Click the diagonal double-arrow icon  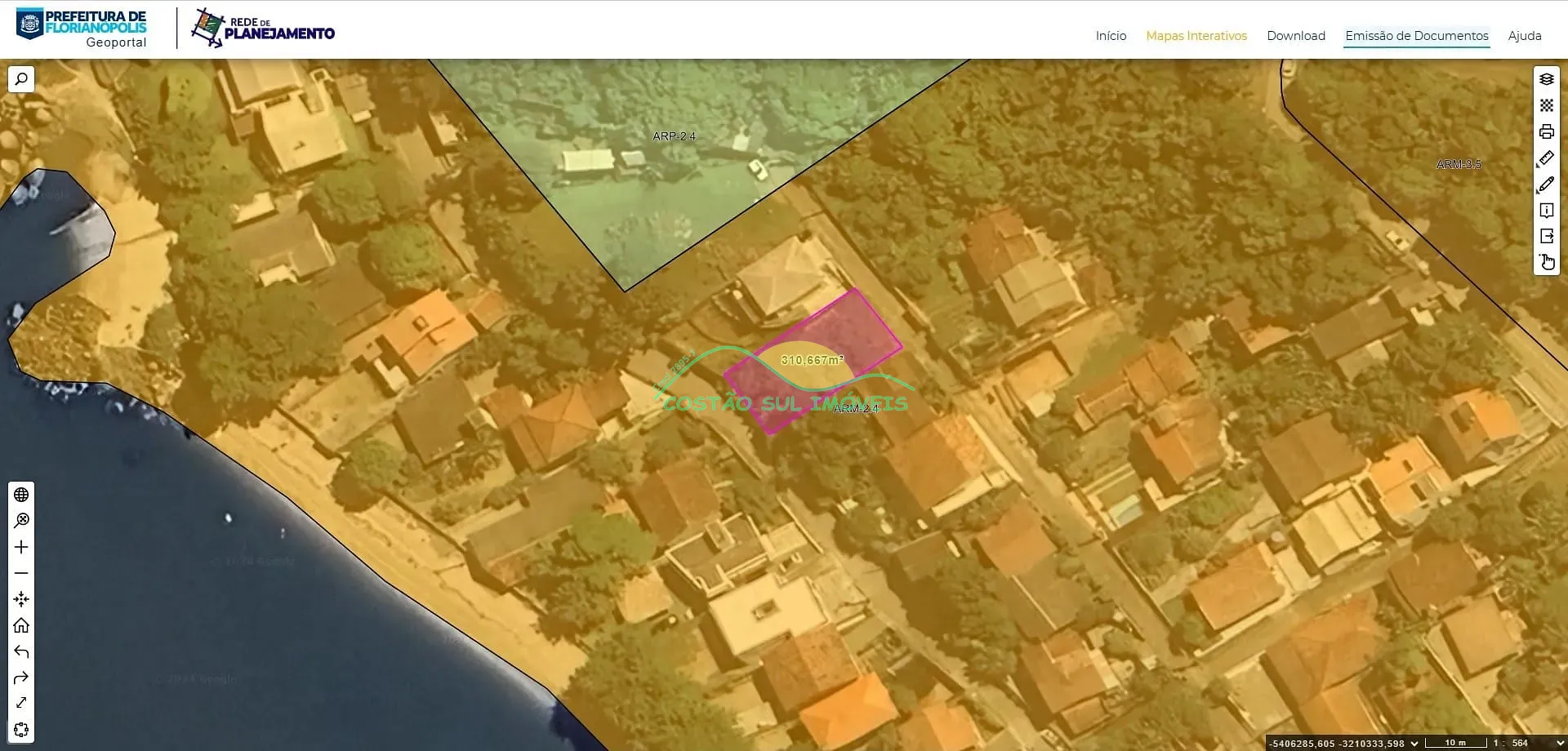[21, 703]
